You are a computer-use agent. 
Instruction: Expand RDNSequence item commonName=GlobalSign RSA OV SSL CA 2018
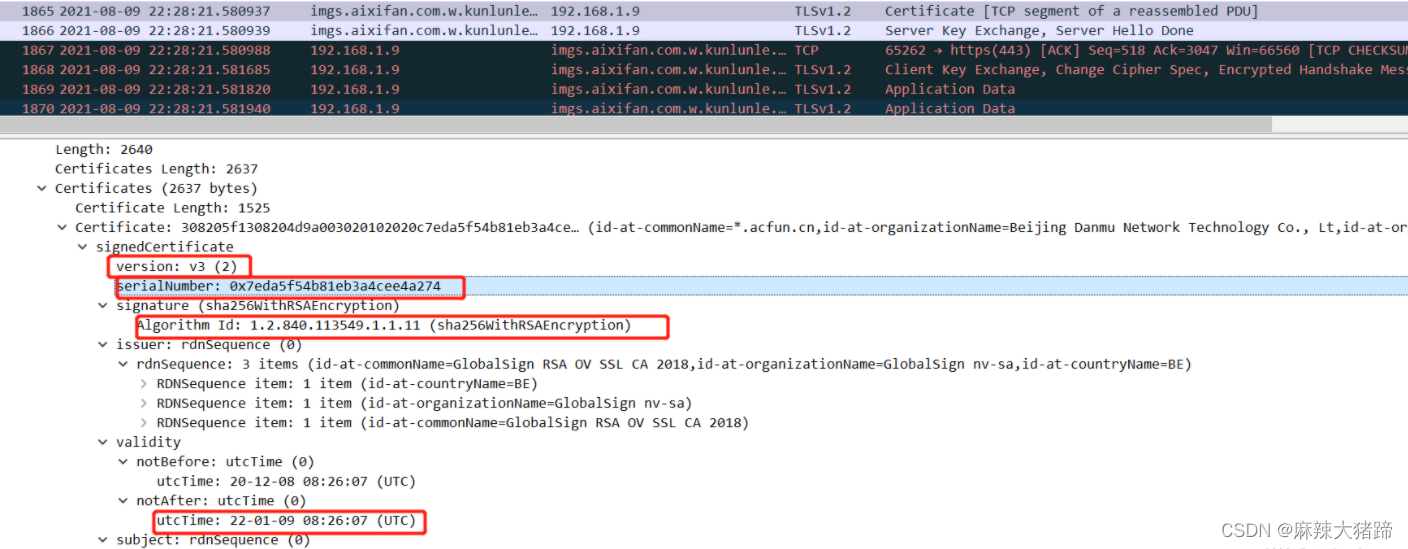click(x=144, y=423)
